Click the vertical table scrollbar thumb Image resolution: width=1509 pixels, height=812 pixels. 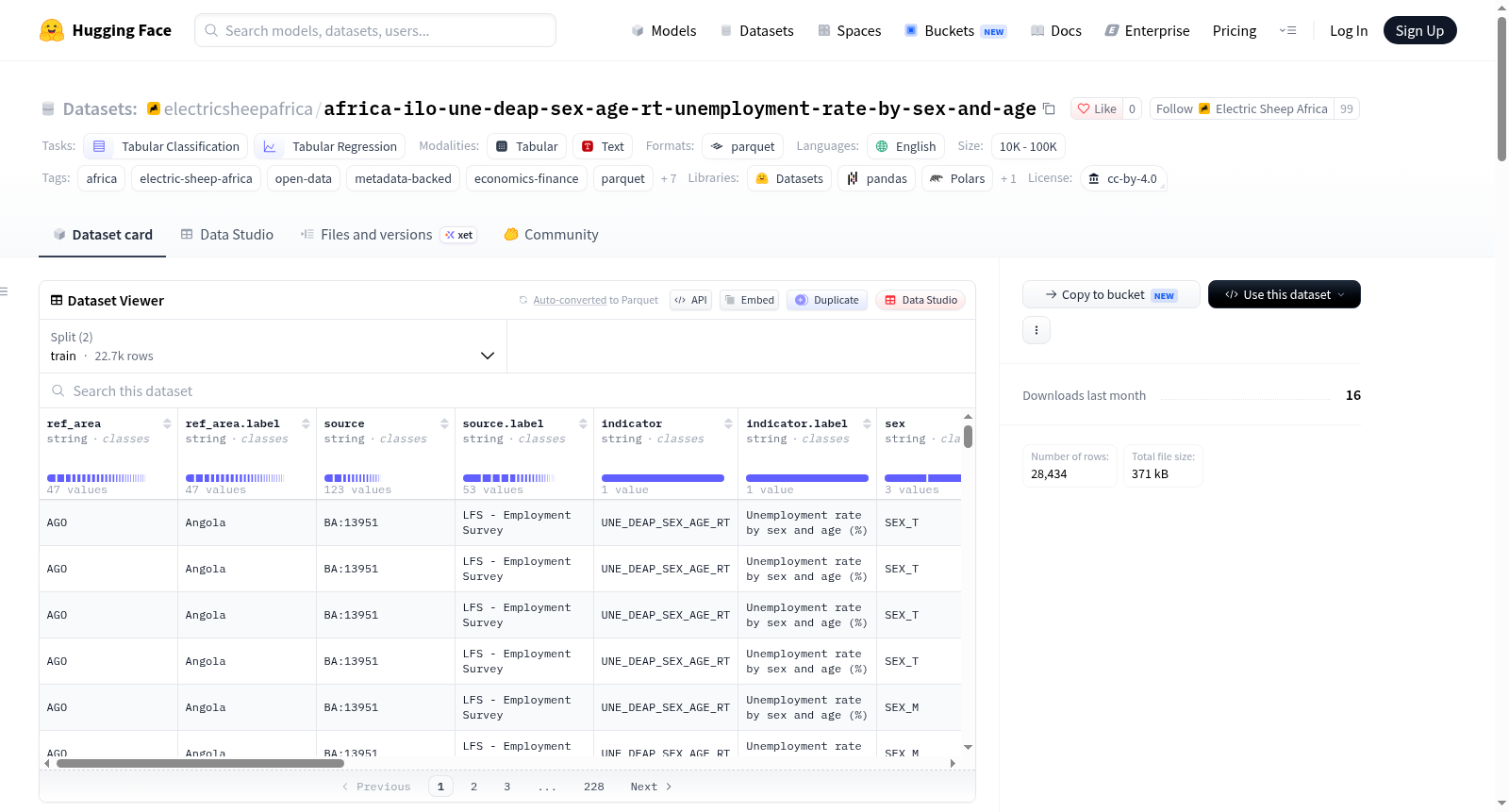point(968,437)
